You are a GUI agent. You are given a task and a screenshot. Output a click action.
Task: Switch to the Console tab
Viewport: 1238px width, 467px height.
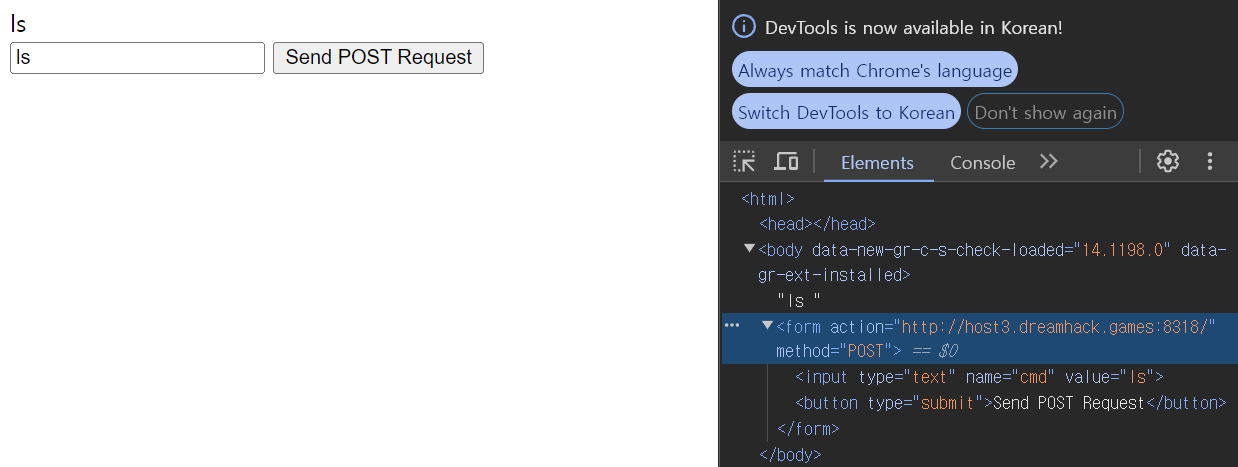[982, 162]
